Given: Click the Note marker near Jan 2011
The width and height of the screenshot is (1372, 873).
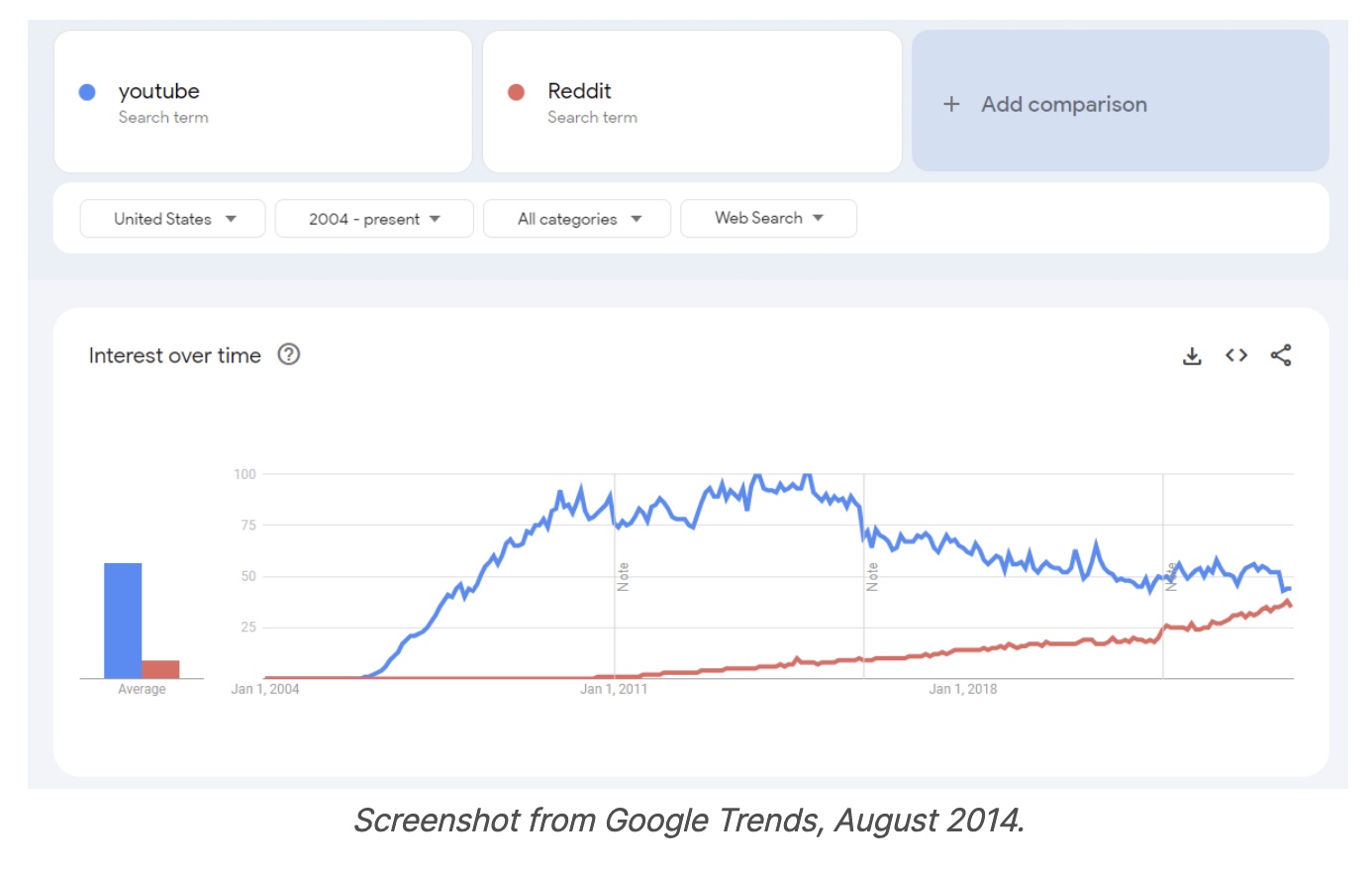Looking at the screenshot, I should coord(623,577).
